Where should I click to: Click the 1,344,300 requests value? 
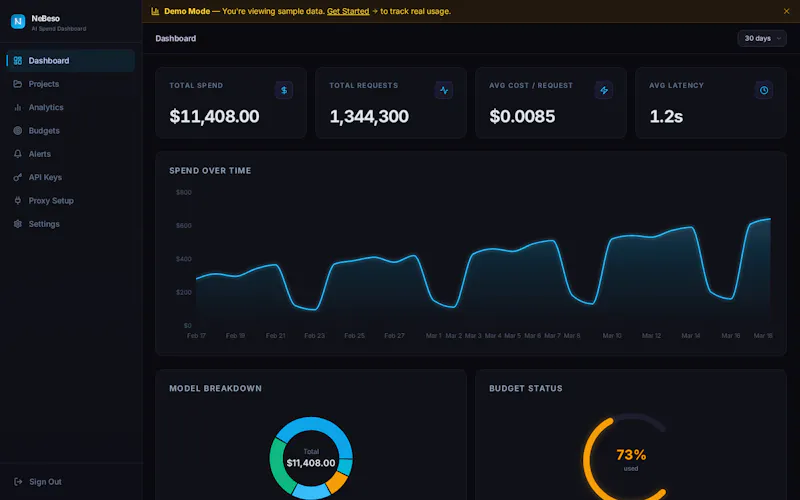pos(369,116)
